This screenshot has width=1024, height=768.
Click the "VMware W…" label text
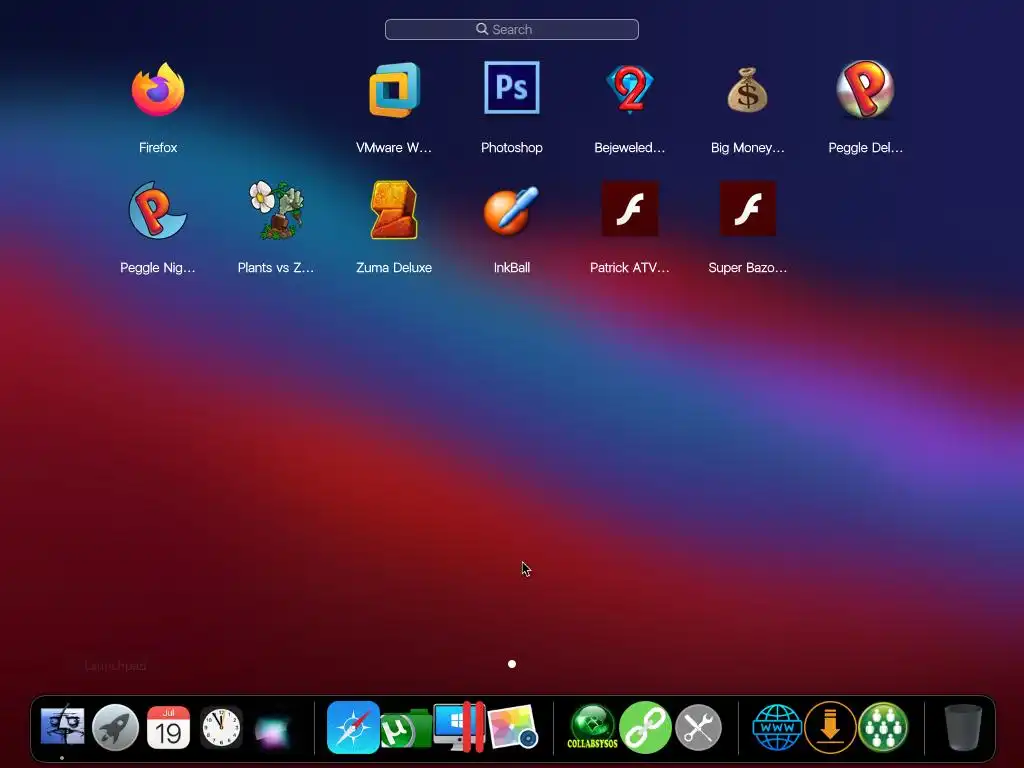(394, 148)
